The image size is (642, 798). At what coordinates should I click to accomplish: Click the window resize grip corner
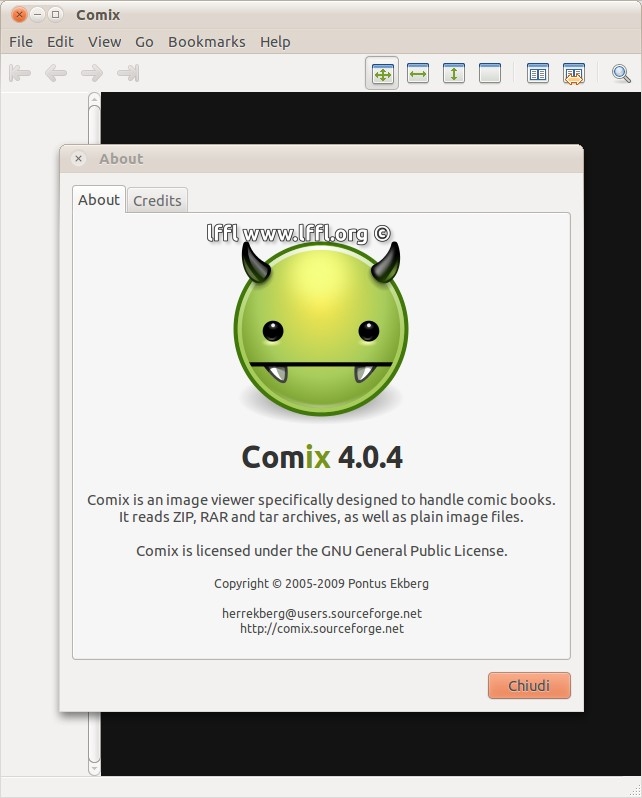635,791
